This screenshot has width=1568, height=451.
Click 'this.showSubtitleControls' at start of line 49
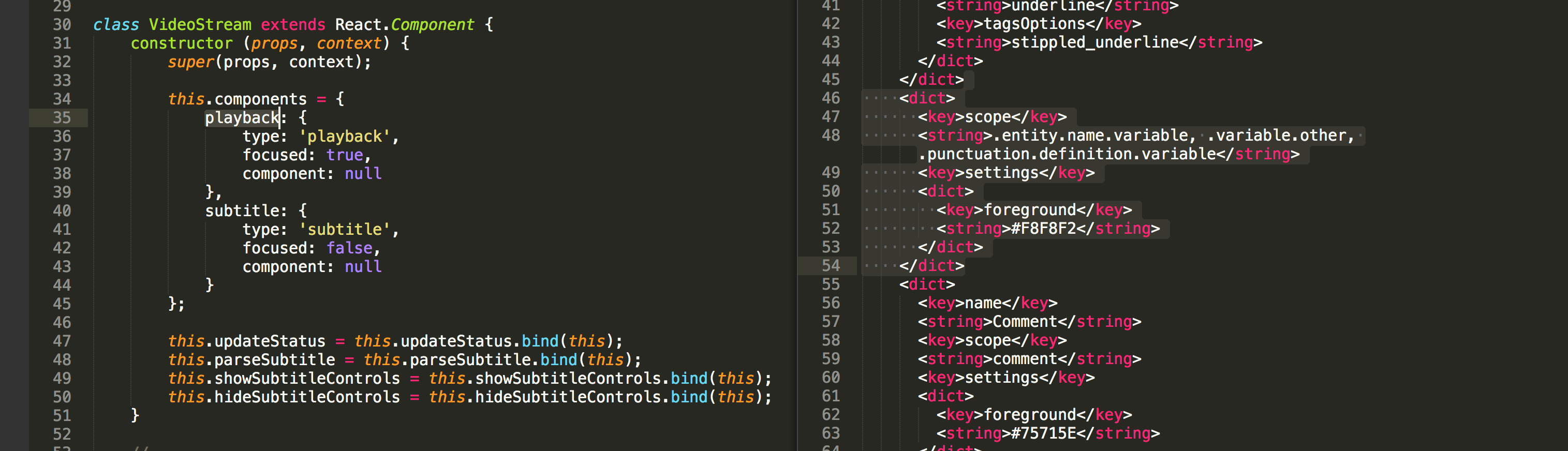point(284,379)
